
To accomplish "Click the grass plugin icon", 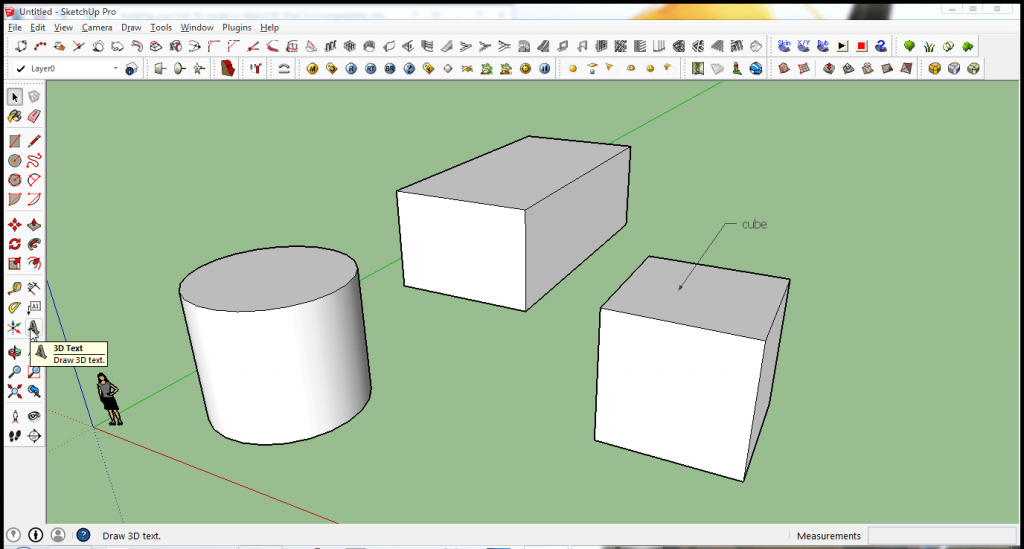I will (x=929, y=46).
